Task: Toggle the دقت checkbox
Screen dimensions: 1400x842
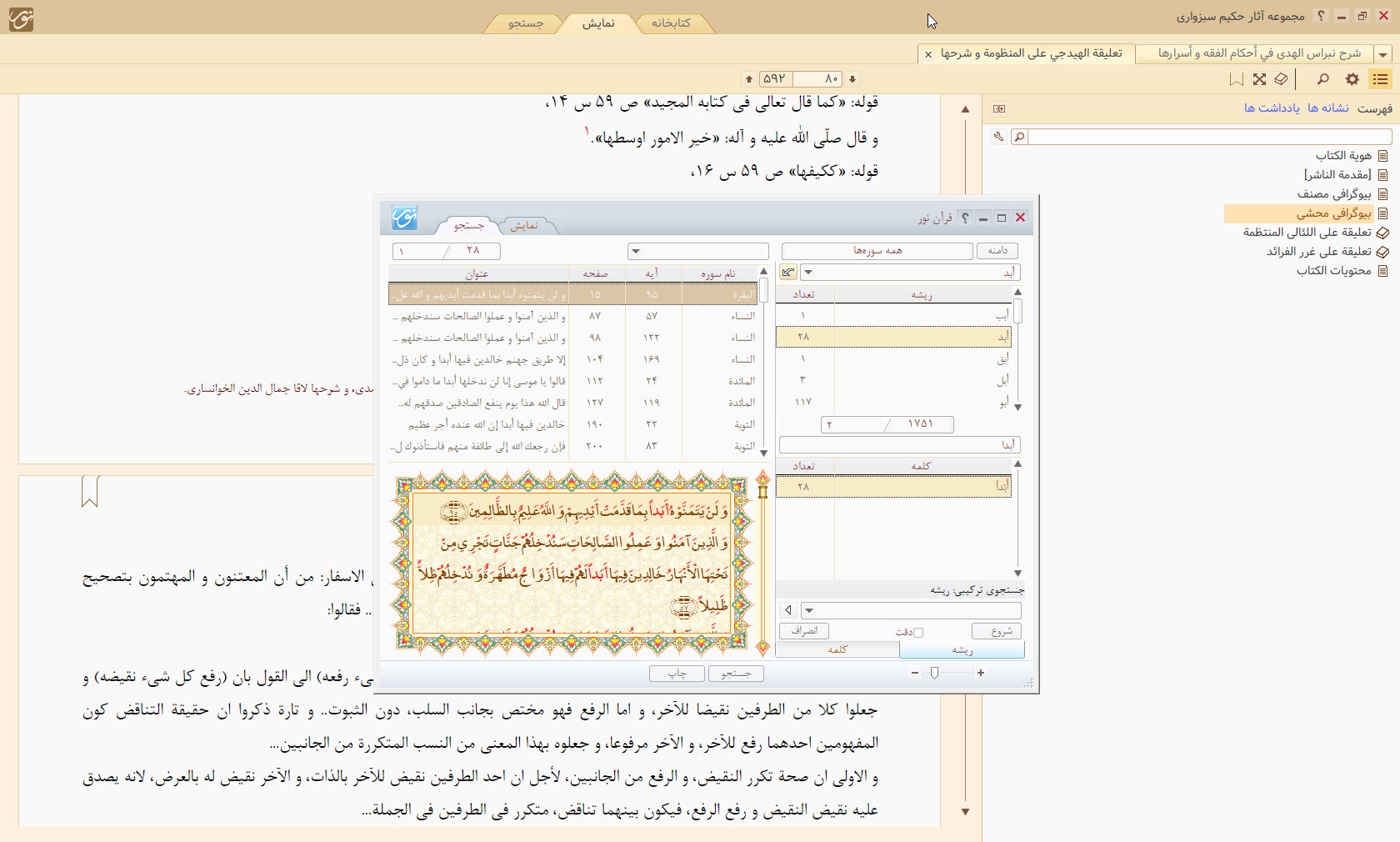Action: point(918,633)
